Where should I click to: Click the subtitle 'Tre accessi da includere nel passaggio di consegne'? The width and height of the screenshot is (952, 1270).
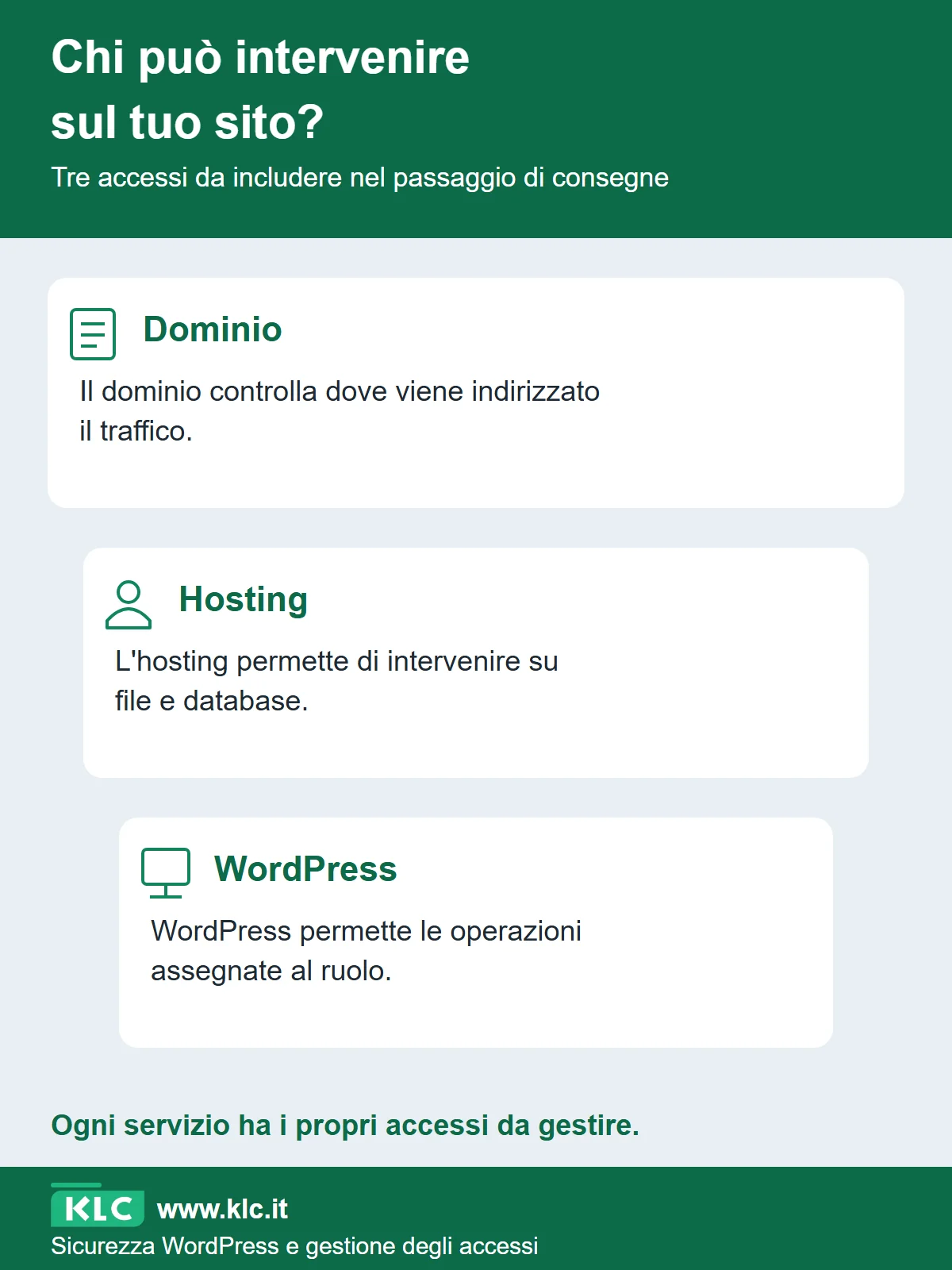click(359, 178)
